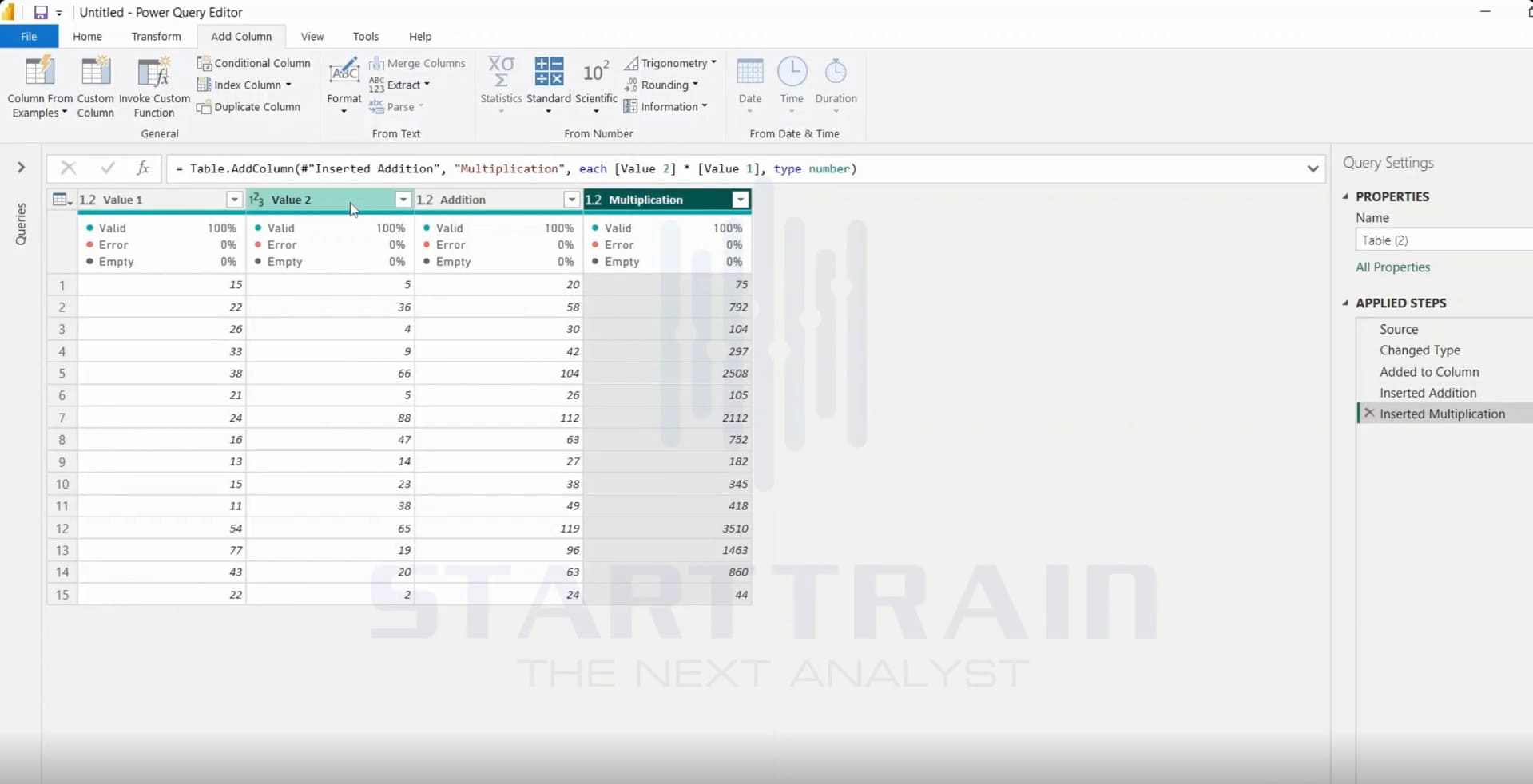Click the fx formula icon

pos(142,168)
